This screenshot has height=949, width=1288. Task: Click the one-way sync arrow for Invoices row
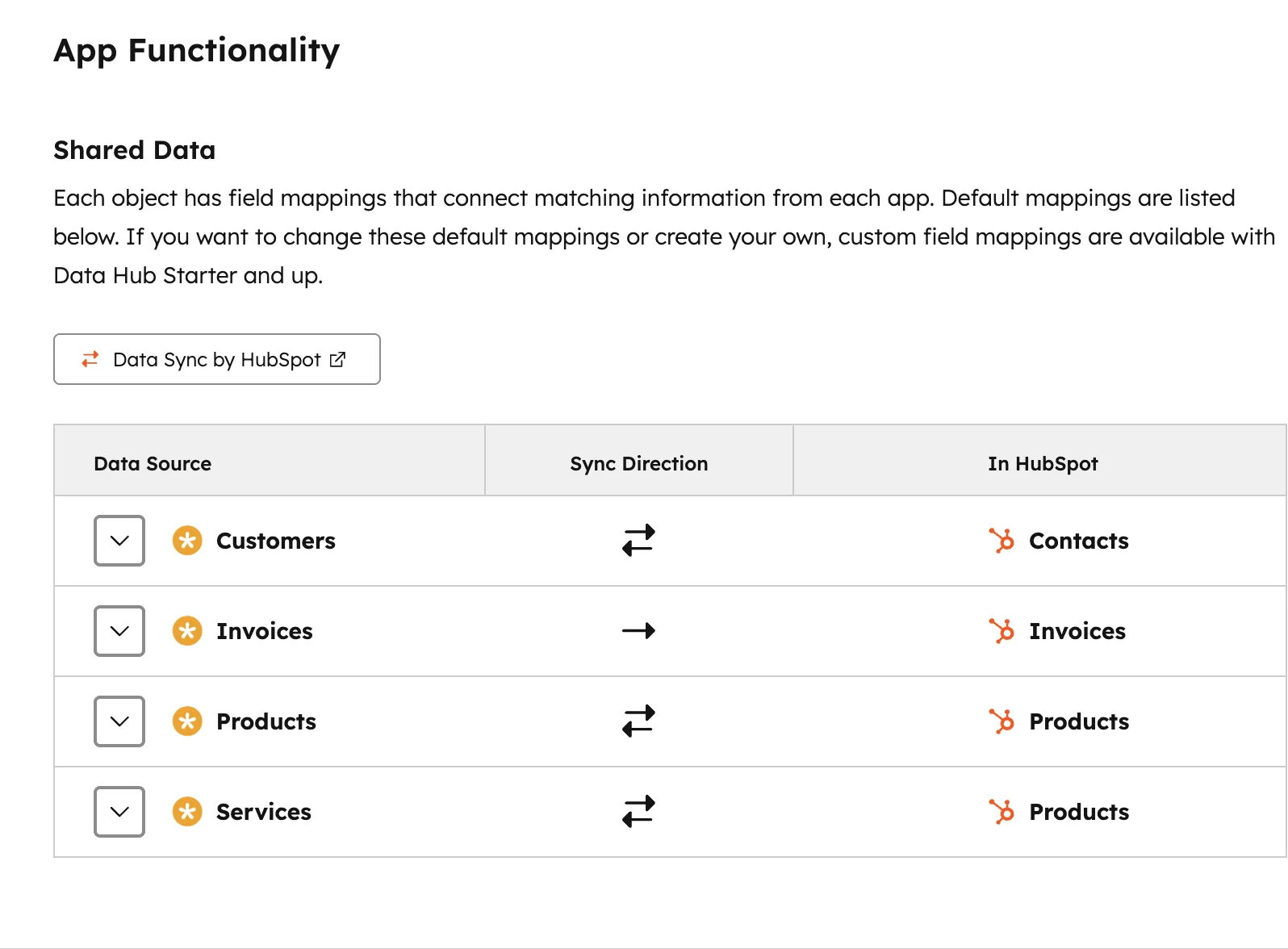tap(638, 631)
